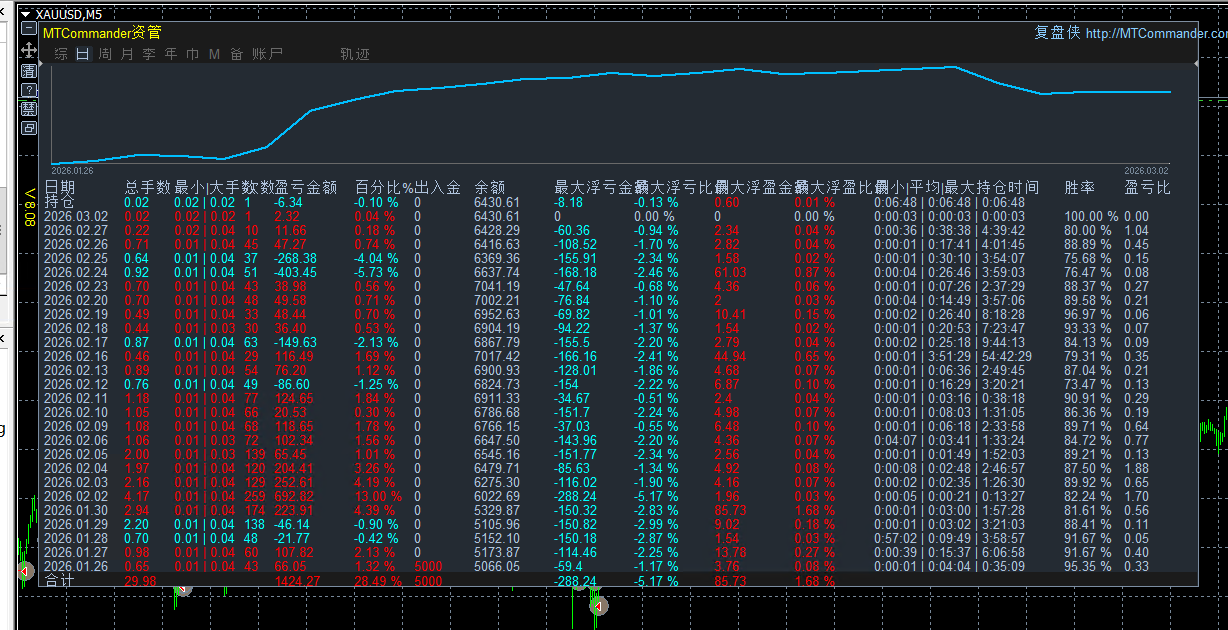The height and width of the screenshot is (630, 1228).
Task: Click the crosshair move icon on the left sidebar
Action: coord(28,49)
